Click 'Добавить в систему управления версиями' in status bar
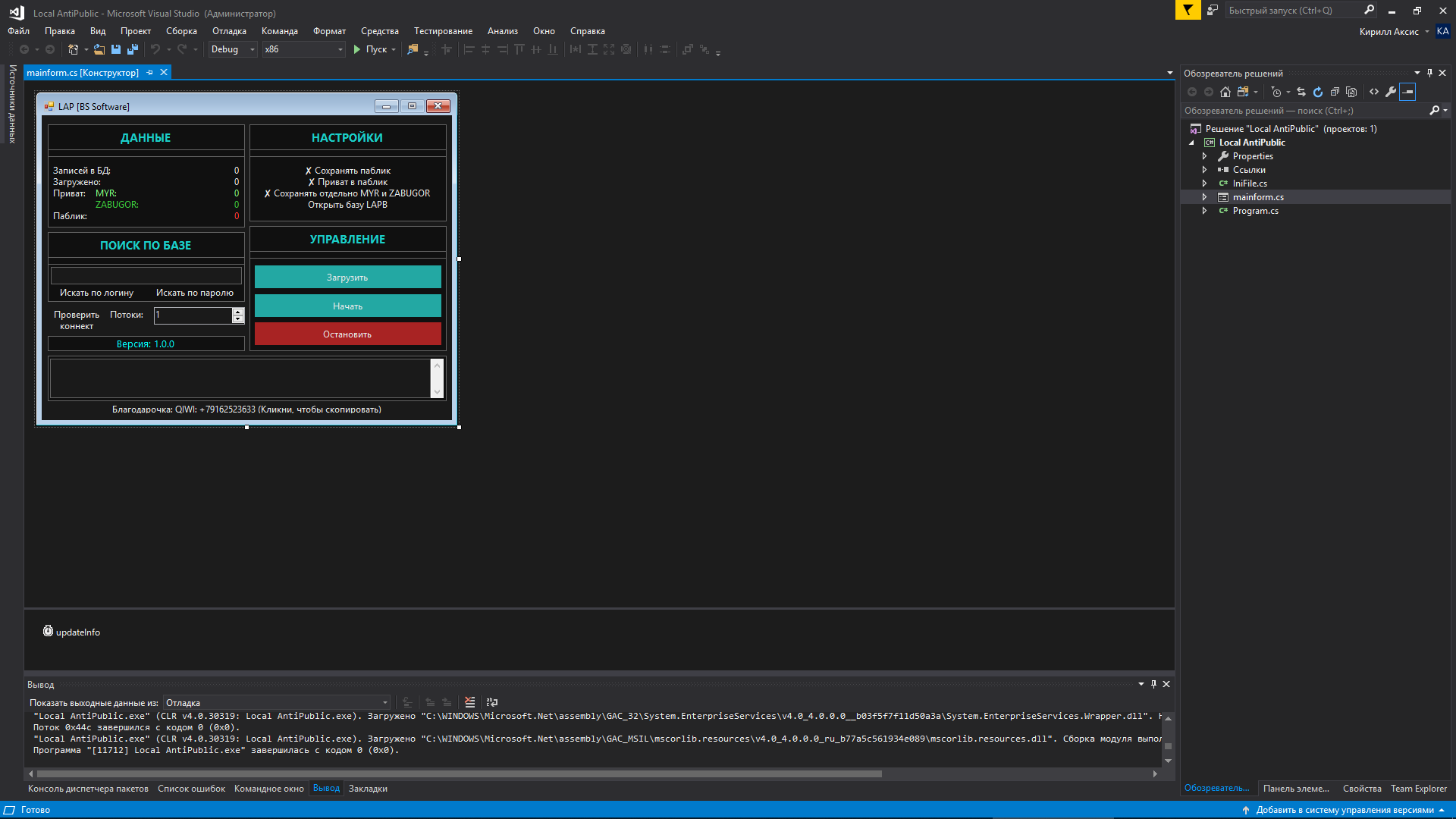This screenshot has width=1456, height=819. point(1344,810)
